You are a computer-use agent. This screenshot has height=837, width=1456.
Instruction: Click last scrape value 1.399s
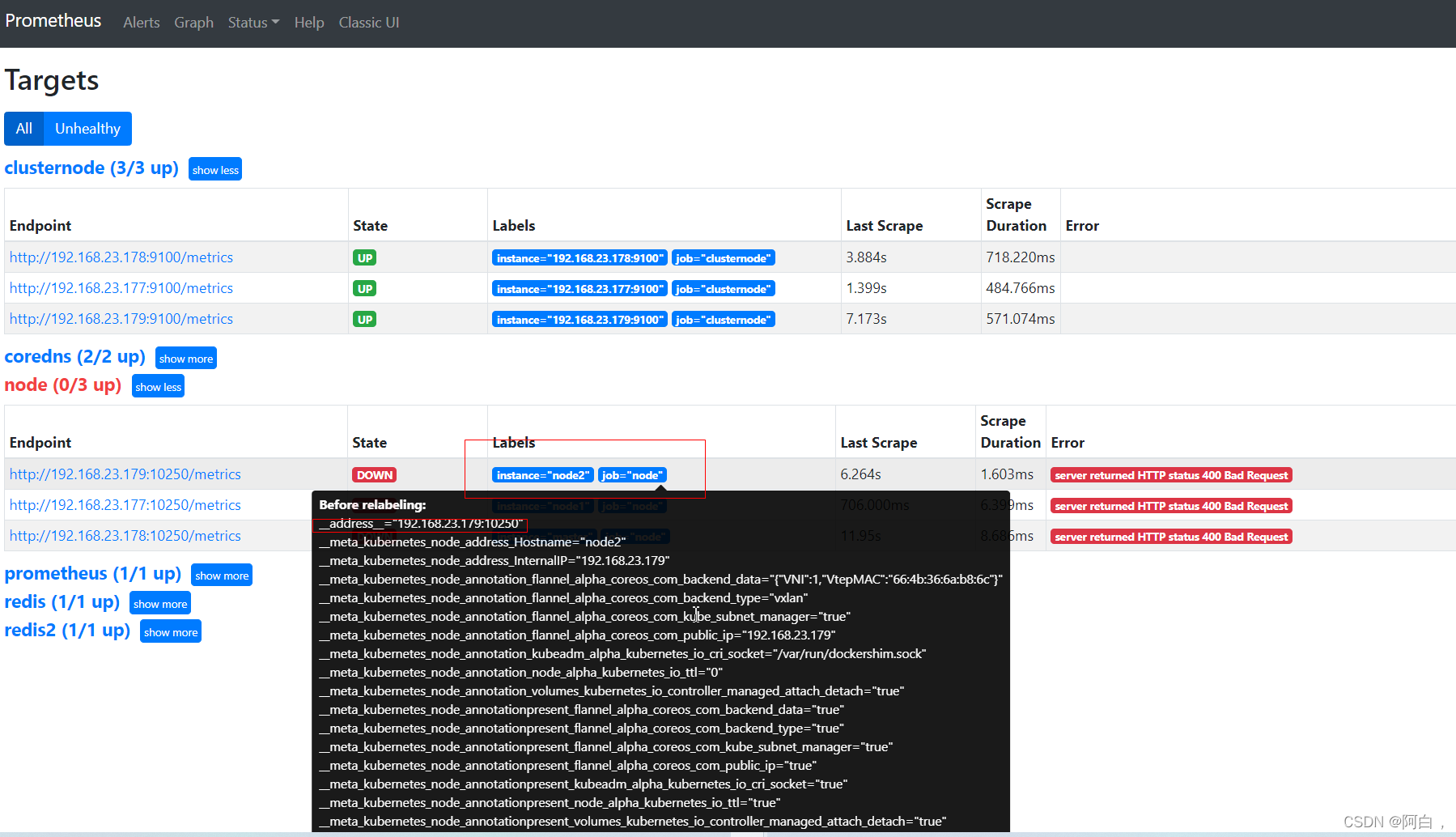click(x=867, y=288)
